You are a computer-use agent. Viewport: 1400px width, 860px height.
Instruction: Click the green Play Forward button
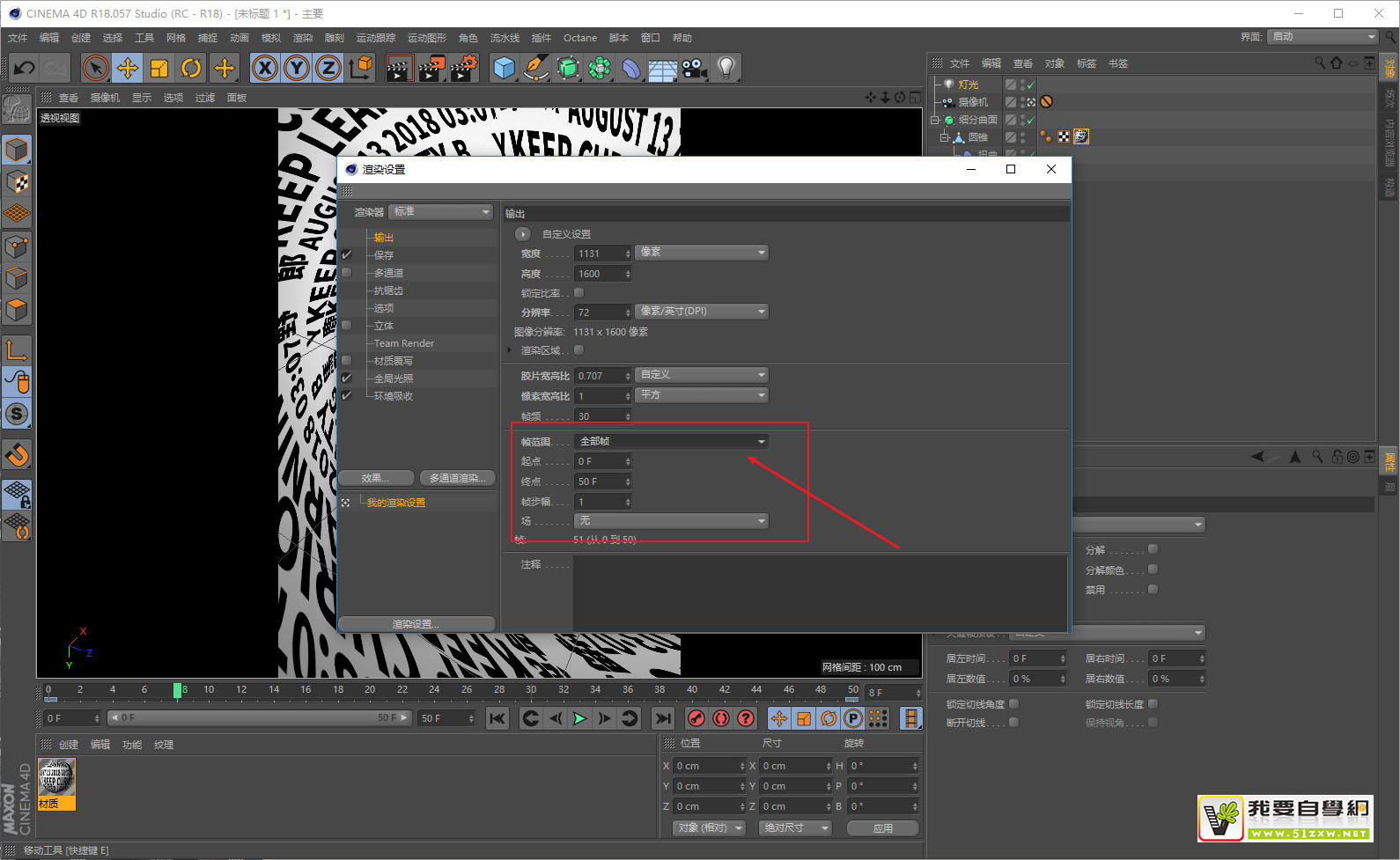pos(579,718)
